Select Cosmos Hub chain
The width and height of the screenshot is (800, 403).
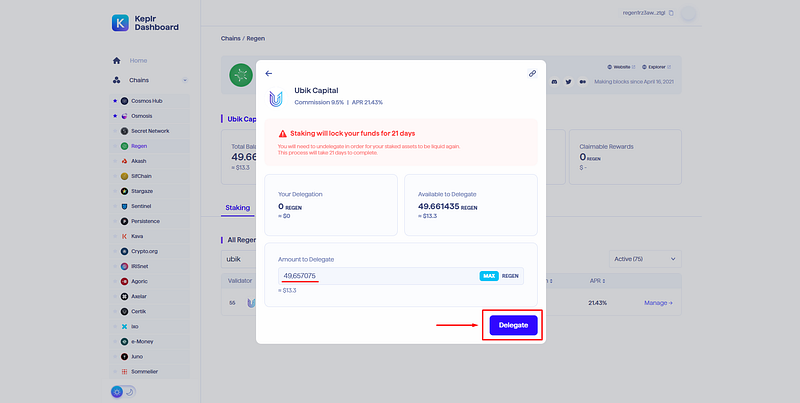coord(149,101)
